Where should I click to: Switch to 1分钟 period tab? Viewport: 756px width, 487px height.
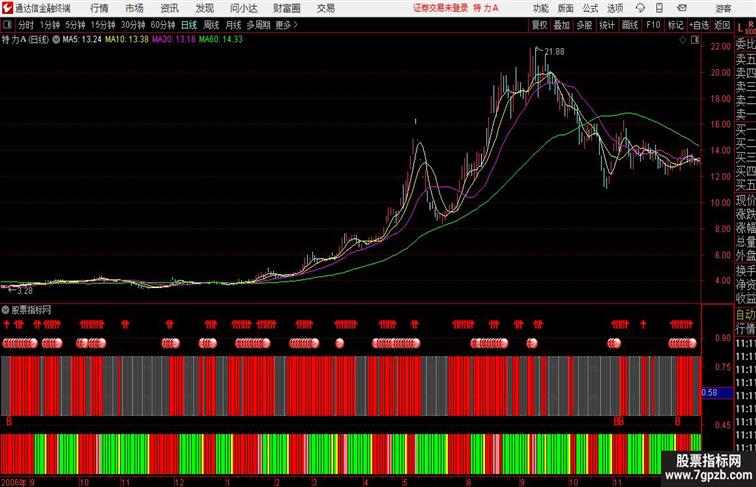(x=50, y=25)
